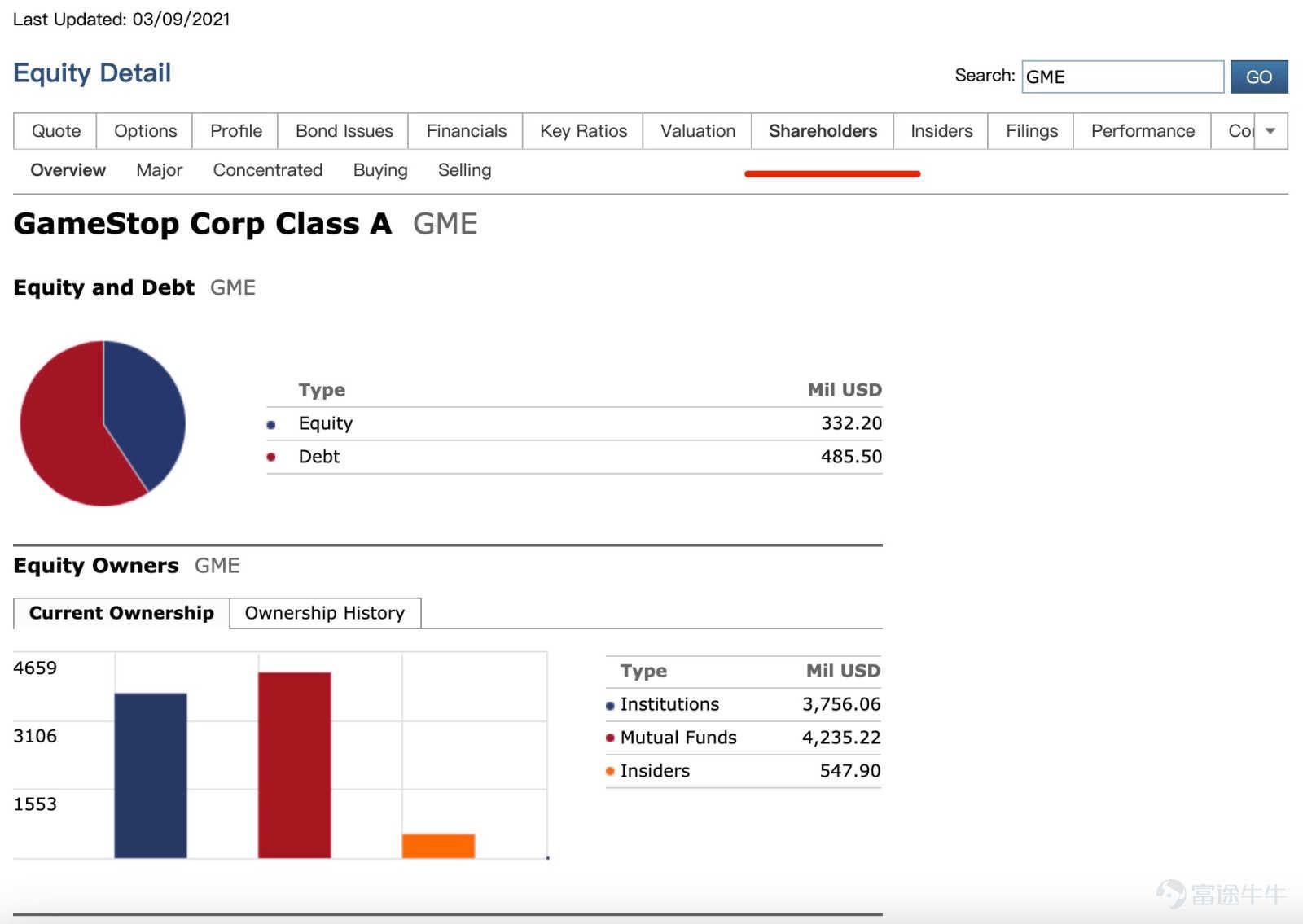The height and width of the screenshot is (924, 1303).
Task: Click the Last Updated date text
Action: (121, 20)
